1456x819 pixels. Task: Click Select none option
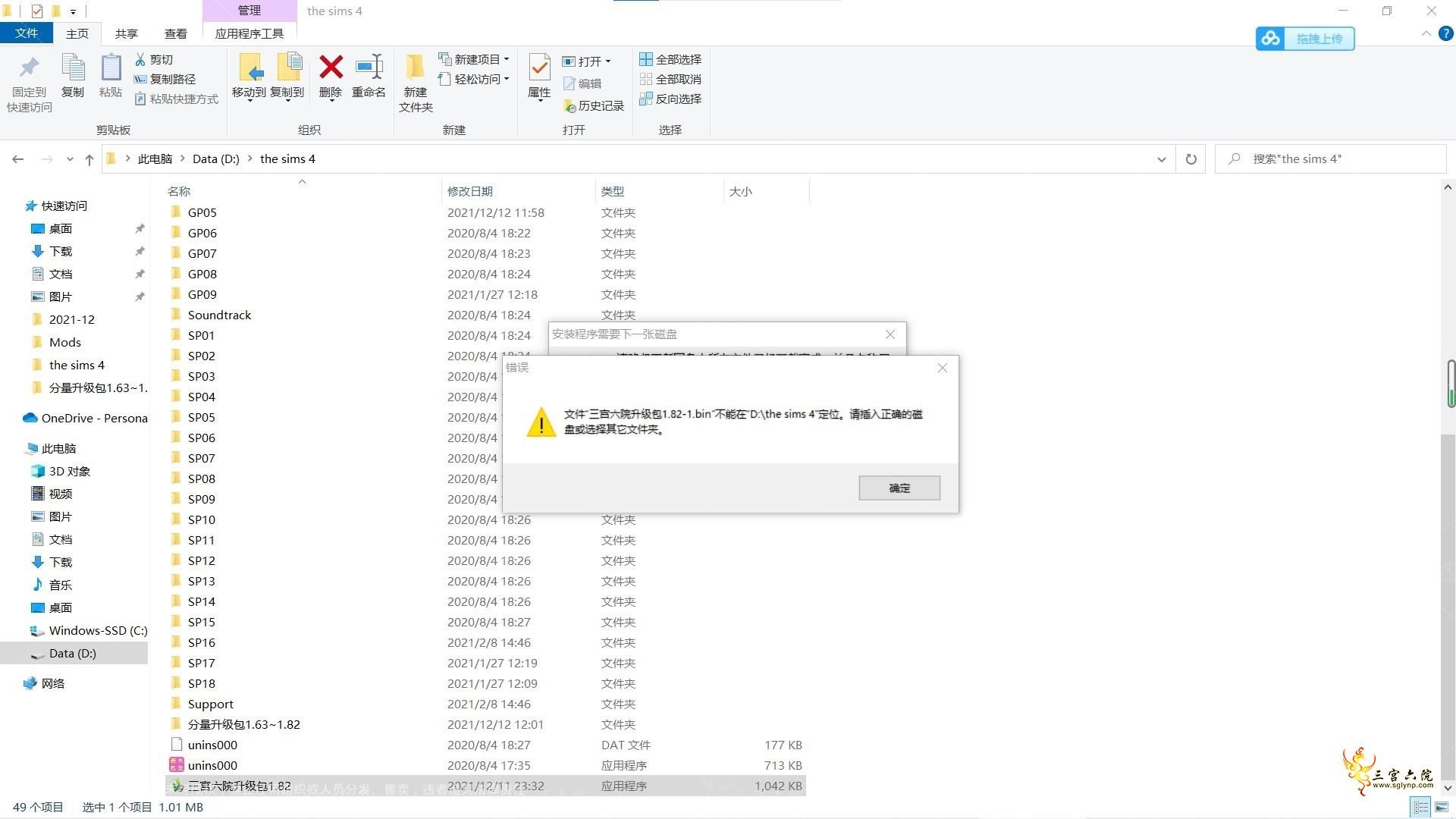tap(670, 79)
